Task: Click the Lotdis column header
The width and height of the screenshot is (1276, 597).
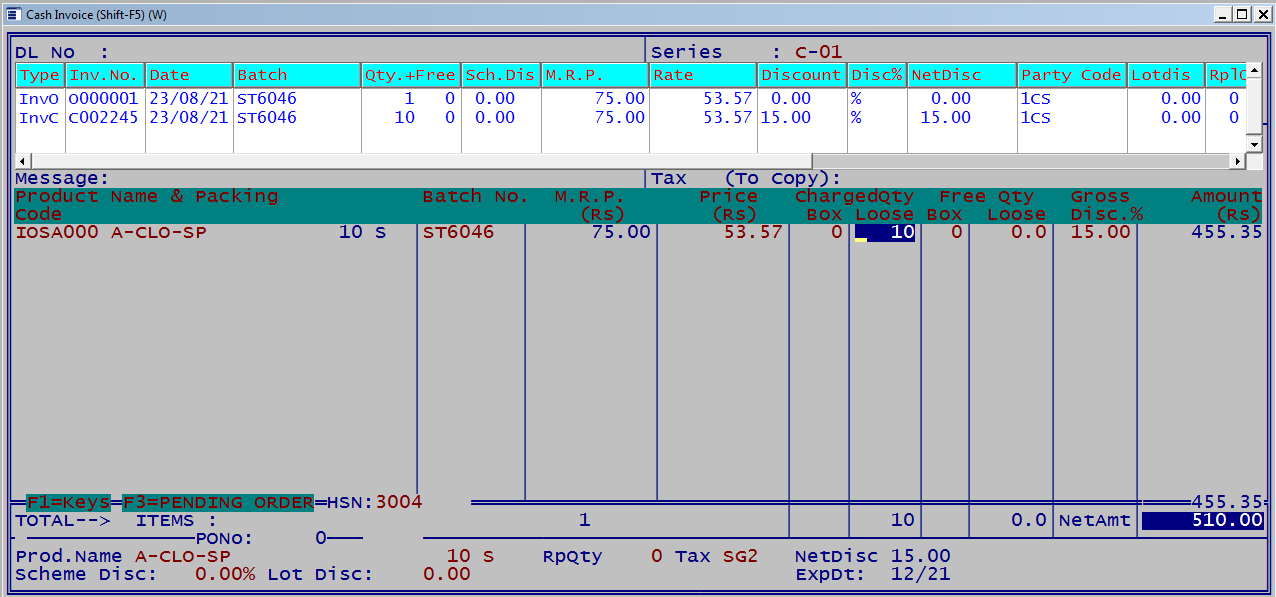Action: [x=1166, y=75]
